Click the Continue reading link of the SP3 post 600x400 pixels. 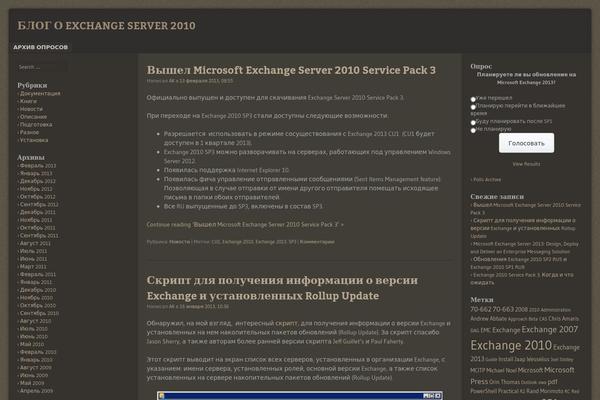(x=245, y=225)
